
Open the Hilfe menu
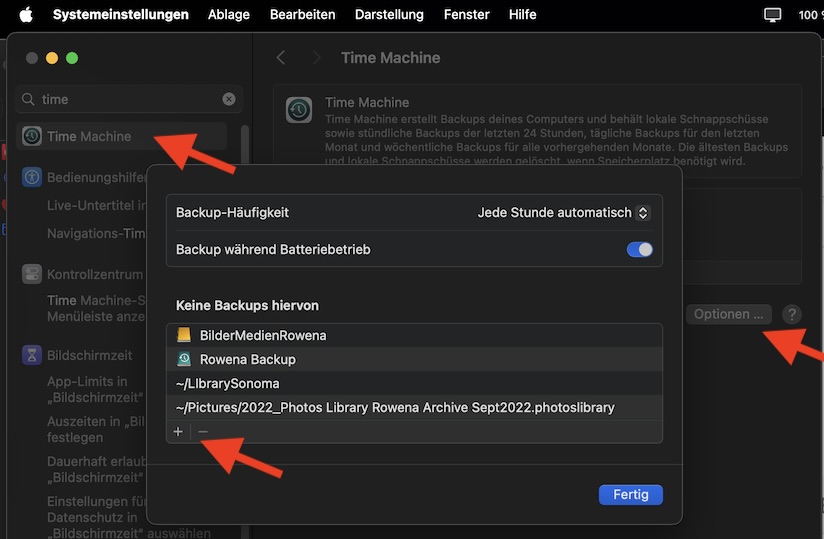(522, 15)
